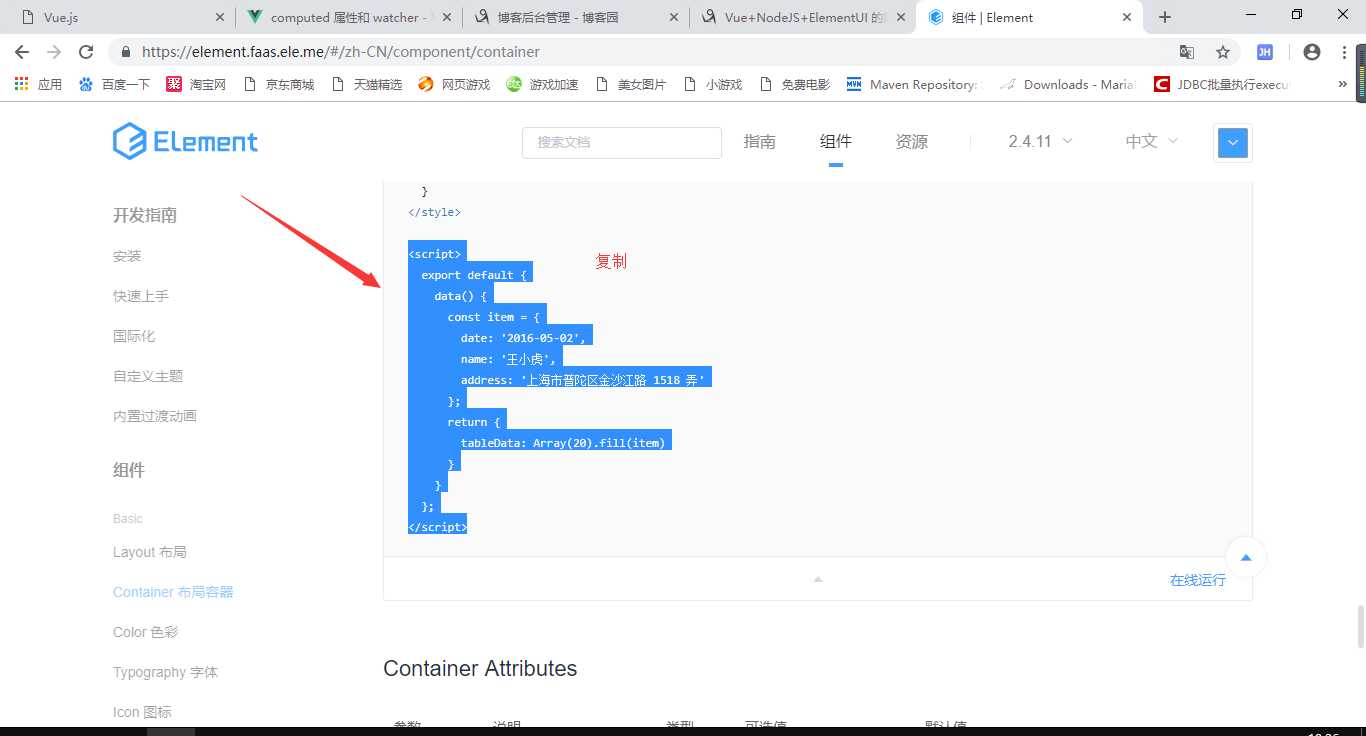Open 自定义主题 in the sidebar
Image resolution: width=1366 pixels, height=736 pixels.
pyautogui.click(x=148, y=376)
